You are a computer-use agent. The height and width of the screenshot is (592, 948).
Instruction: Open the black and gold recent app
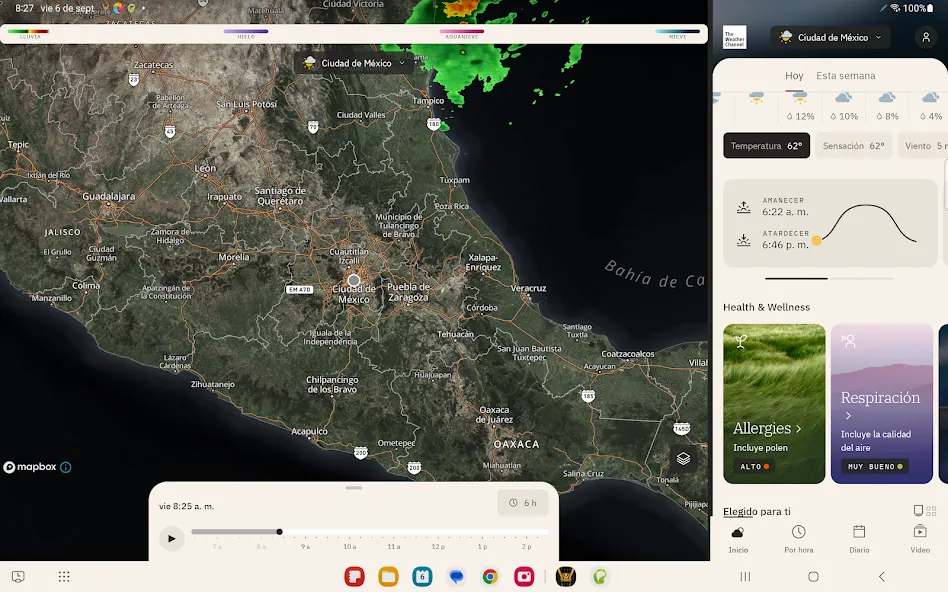pyautogui.click(x=566, y=576)
